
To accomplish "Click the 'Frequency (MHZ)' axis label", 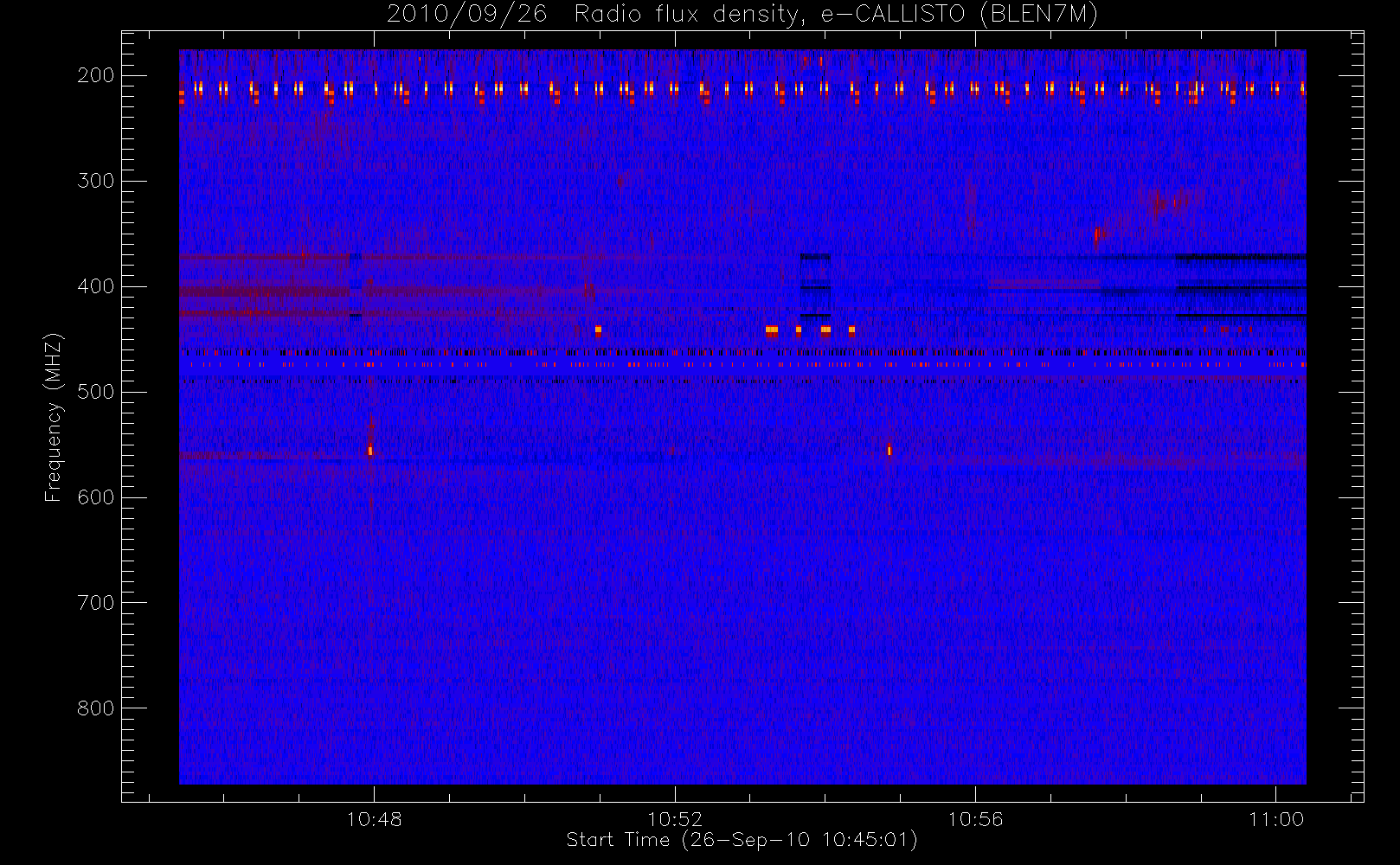I will 54,417.
